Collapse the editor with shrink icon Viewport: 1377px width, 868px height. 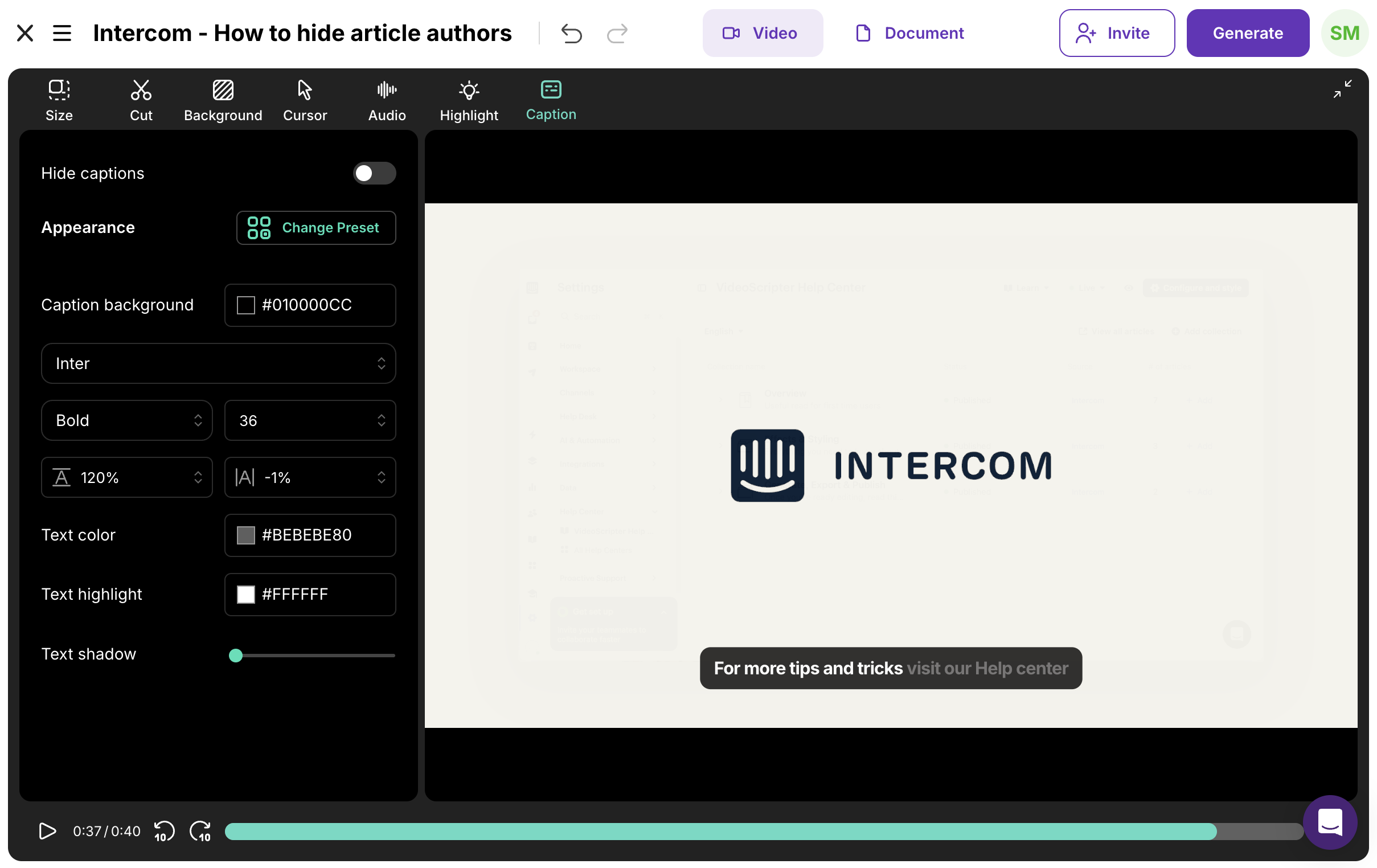(x=1342, y=89)
